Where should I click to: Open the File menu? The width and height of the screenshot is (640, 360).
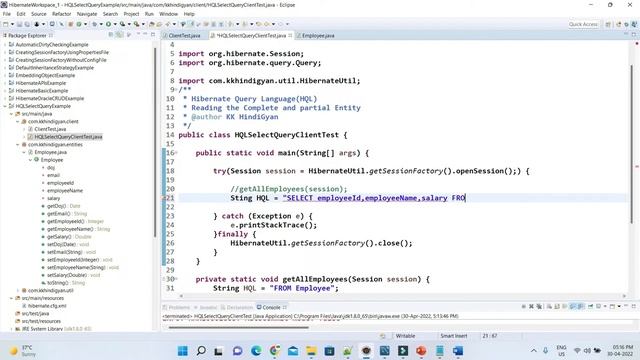click(7, 14)
